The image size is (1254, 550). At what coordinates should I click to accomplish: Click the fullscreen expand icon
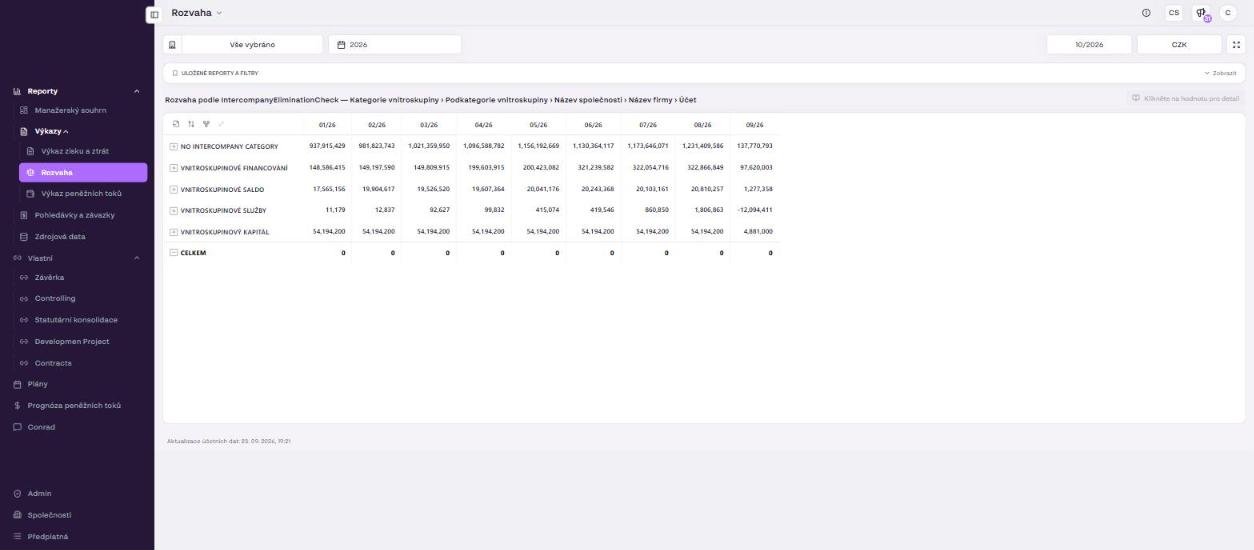(1237, 45)
